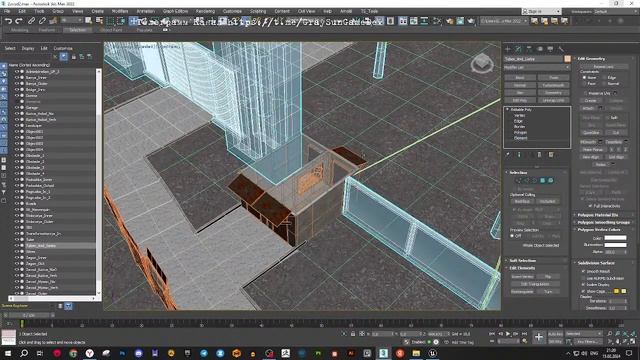Click the QuickSlice button
Screen dimensions: 640x360
pos(591,133)
